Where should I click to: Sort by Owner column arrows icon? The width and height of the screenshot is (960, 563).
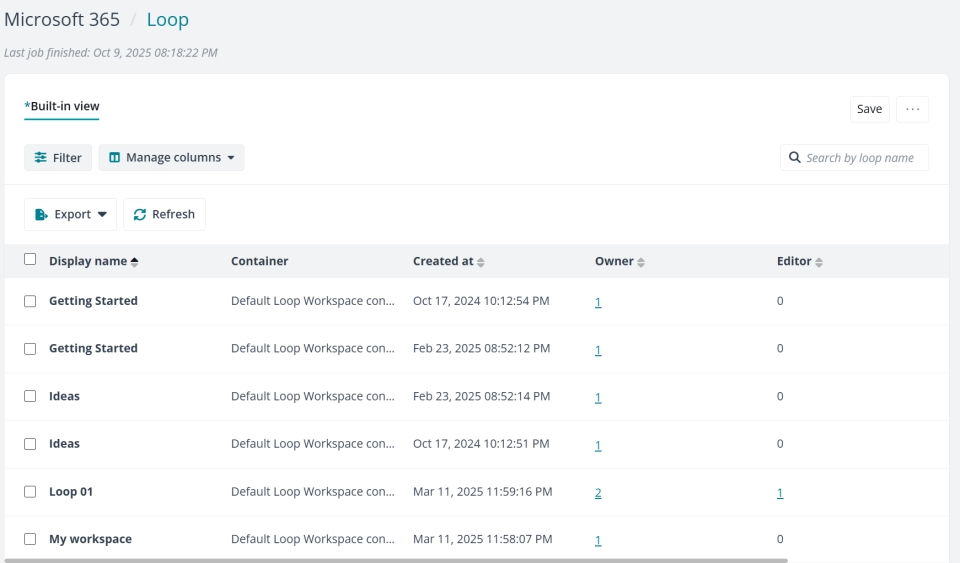[641, 262]
